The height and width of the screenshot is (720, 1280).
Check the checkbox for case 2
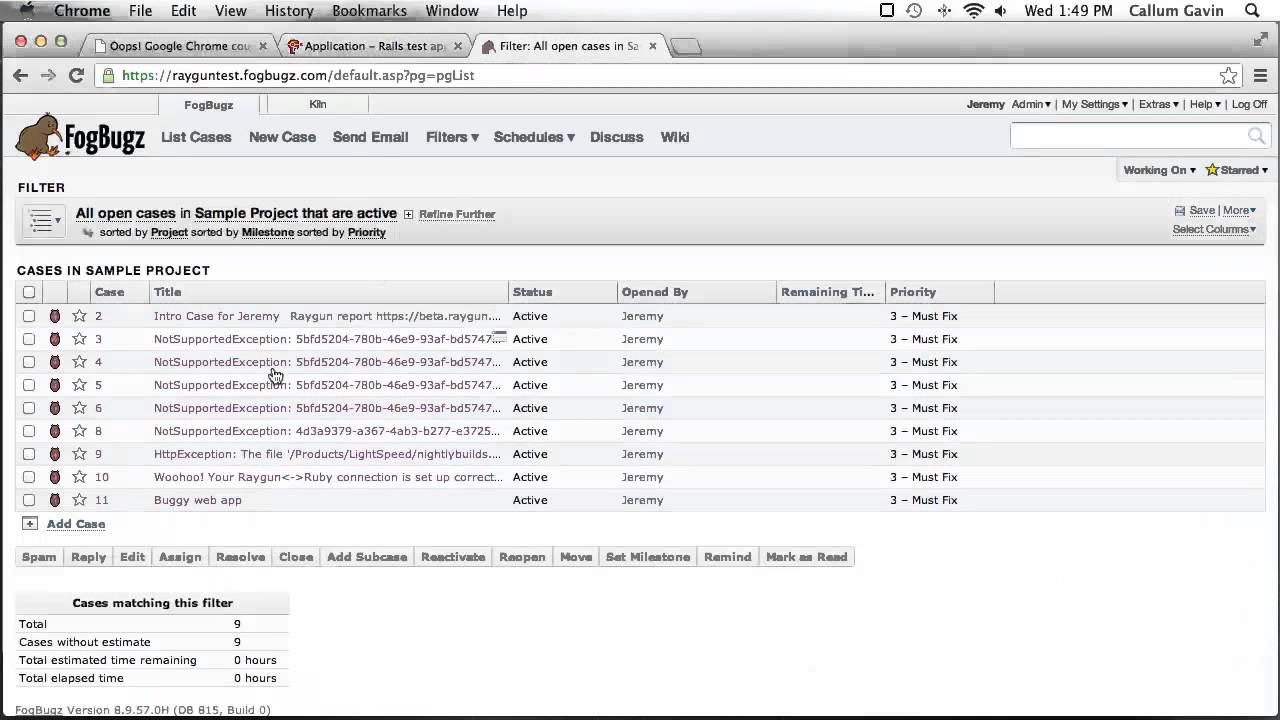[x=29, y=316]
